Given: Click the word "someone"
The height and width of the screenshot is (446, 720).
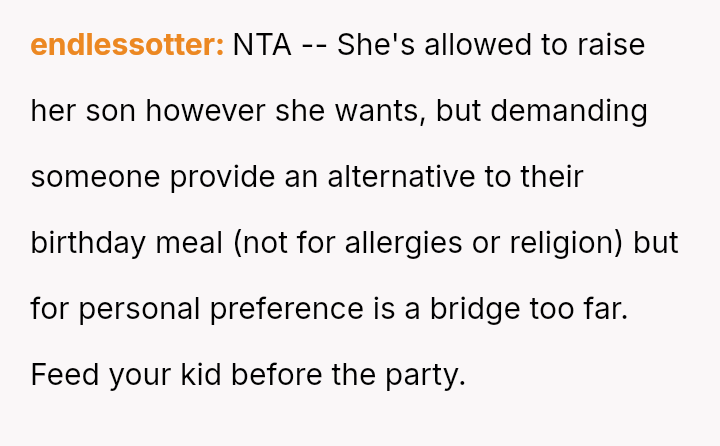Looking at the screenshot, I should (x=95, y=178).
